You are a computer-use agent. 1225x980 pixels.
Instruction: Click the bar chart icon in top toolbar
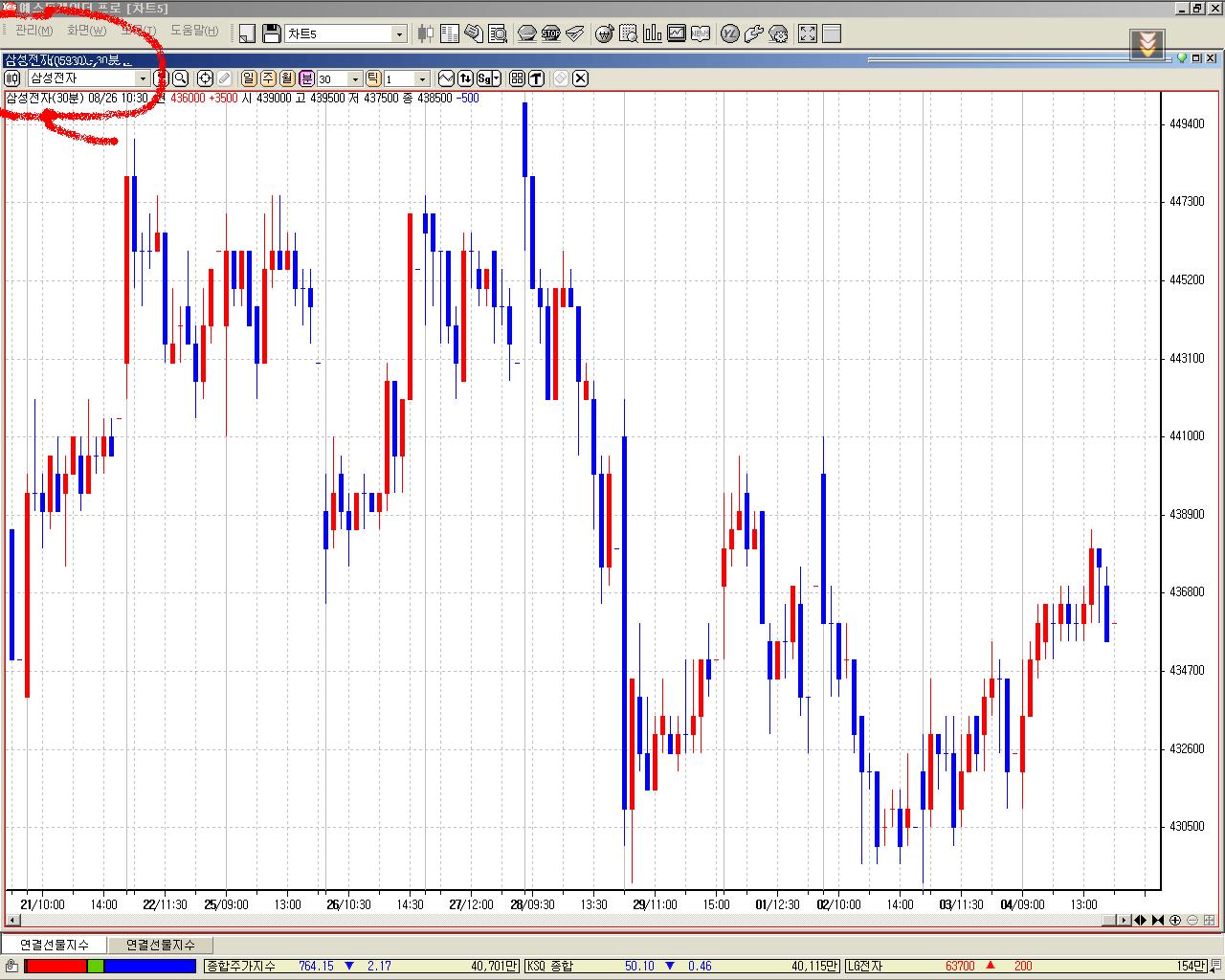point(653,33)
